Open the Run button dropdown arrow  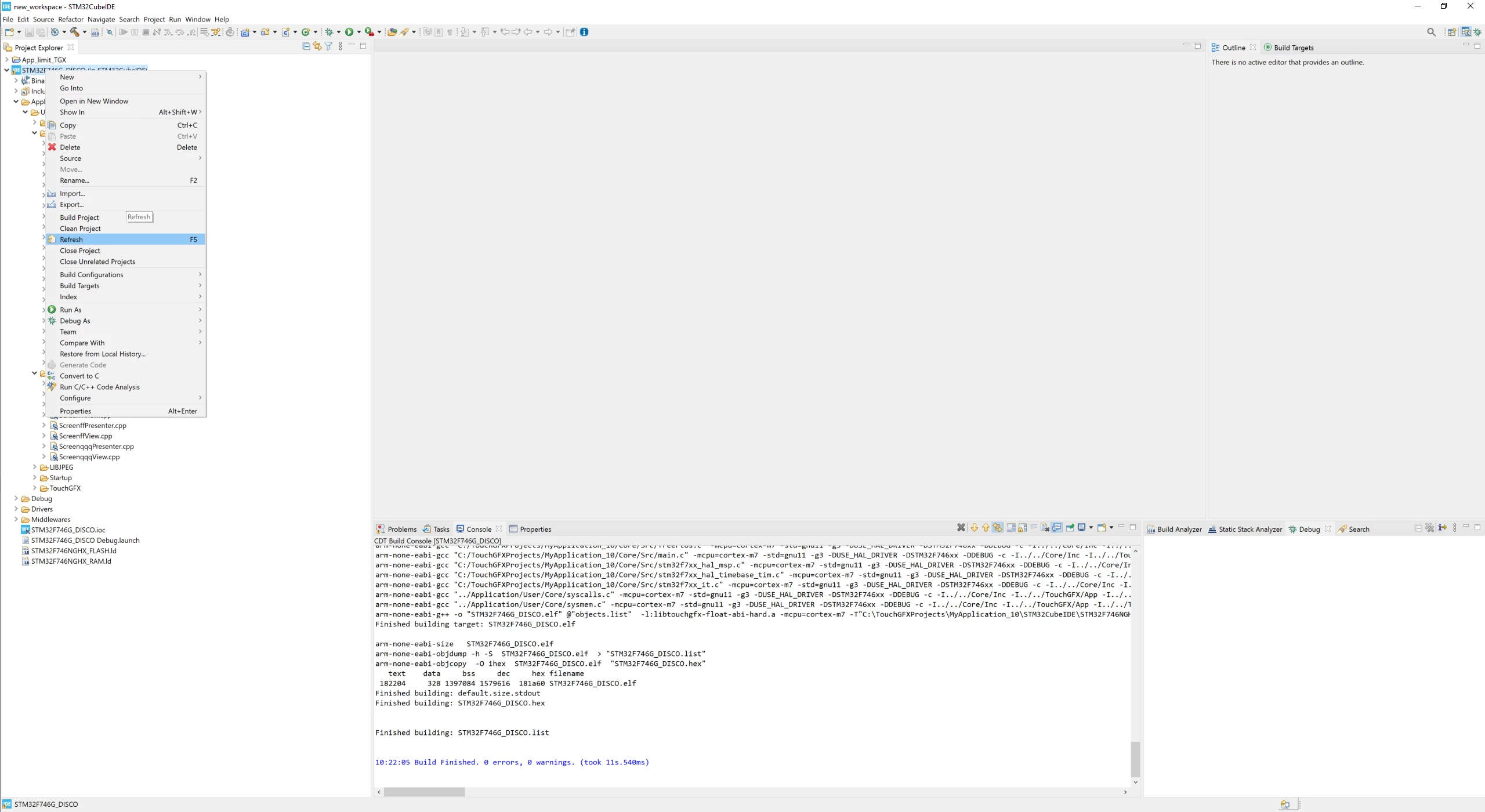pyautogui.click(x=358, y=32)
